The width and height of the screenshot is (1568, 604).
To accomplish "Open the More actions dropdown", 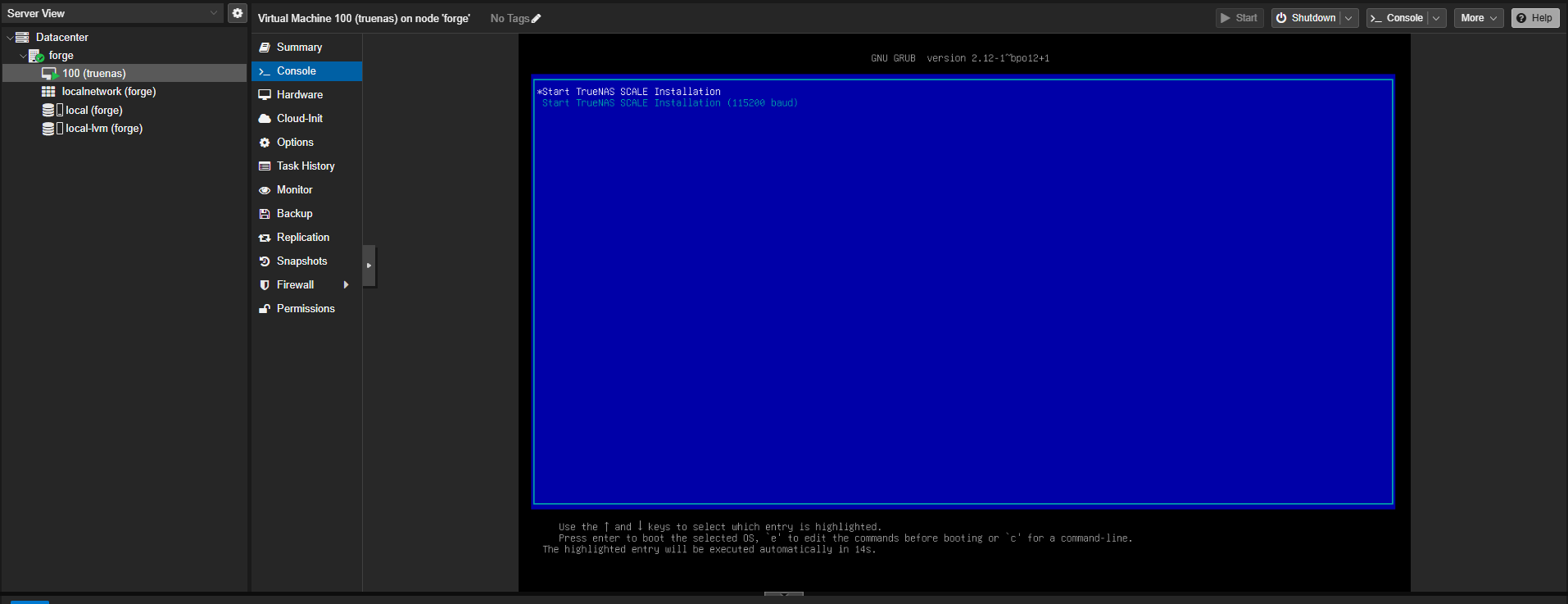I will 1478,18.
